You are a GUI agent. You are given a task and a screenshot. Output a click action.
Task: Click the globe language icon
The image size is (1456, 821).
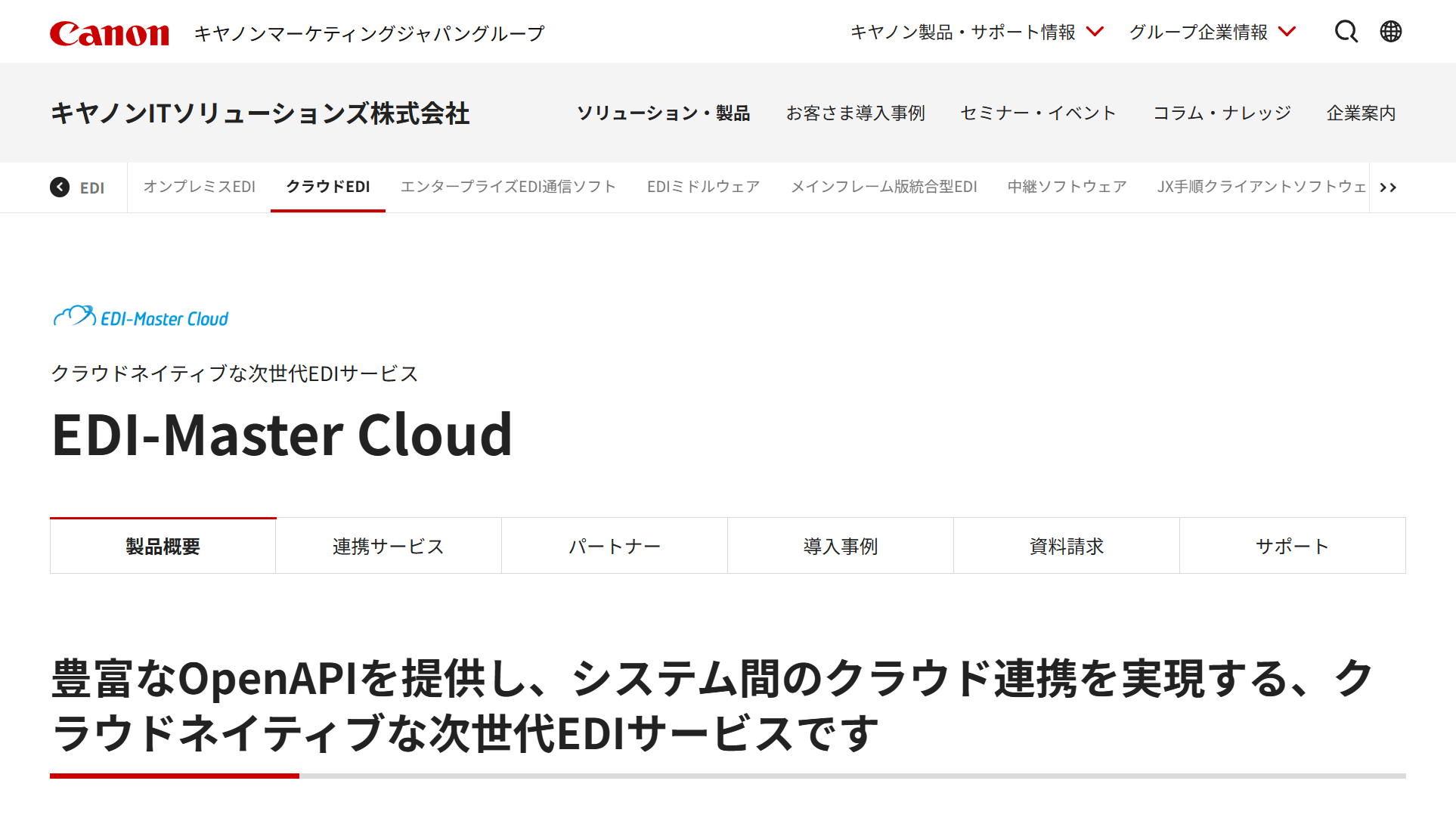[x=1390, y=32]
